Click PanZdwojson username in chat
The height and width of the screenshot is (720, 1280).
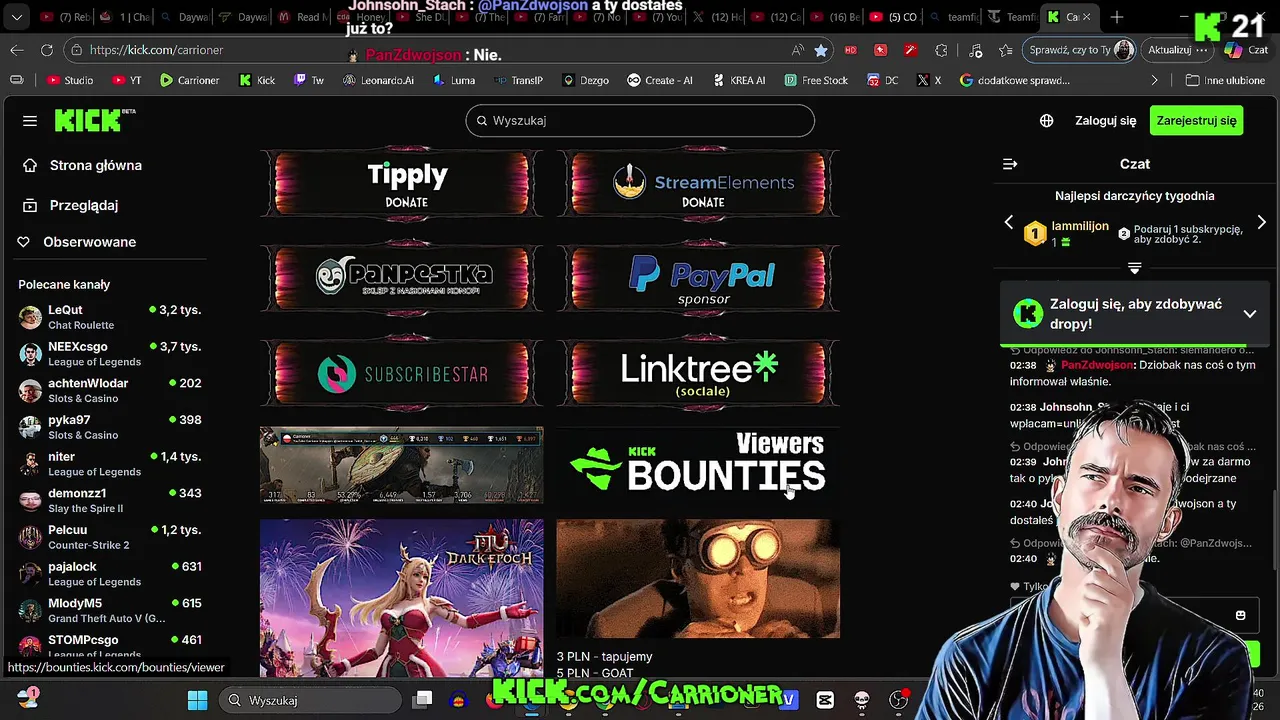point(1097,365)
